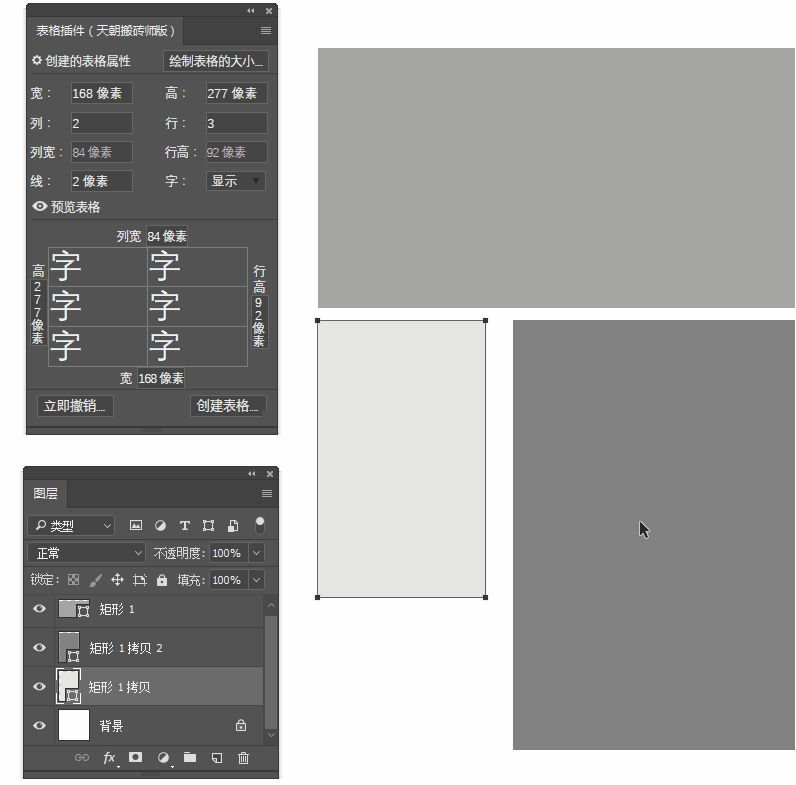Collapse the table plugin panel
This screenshot has height=785, width=796.
251,11
